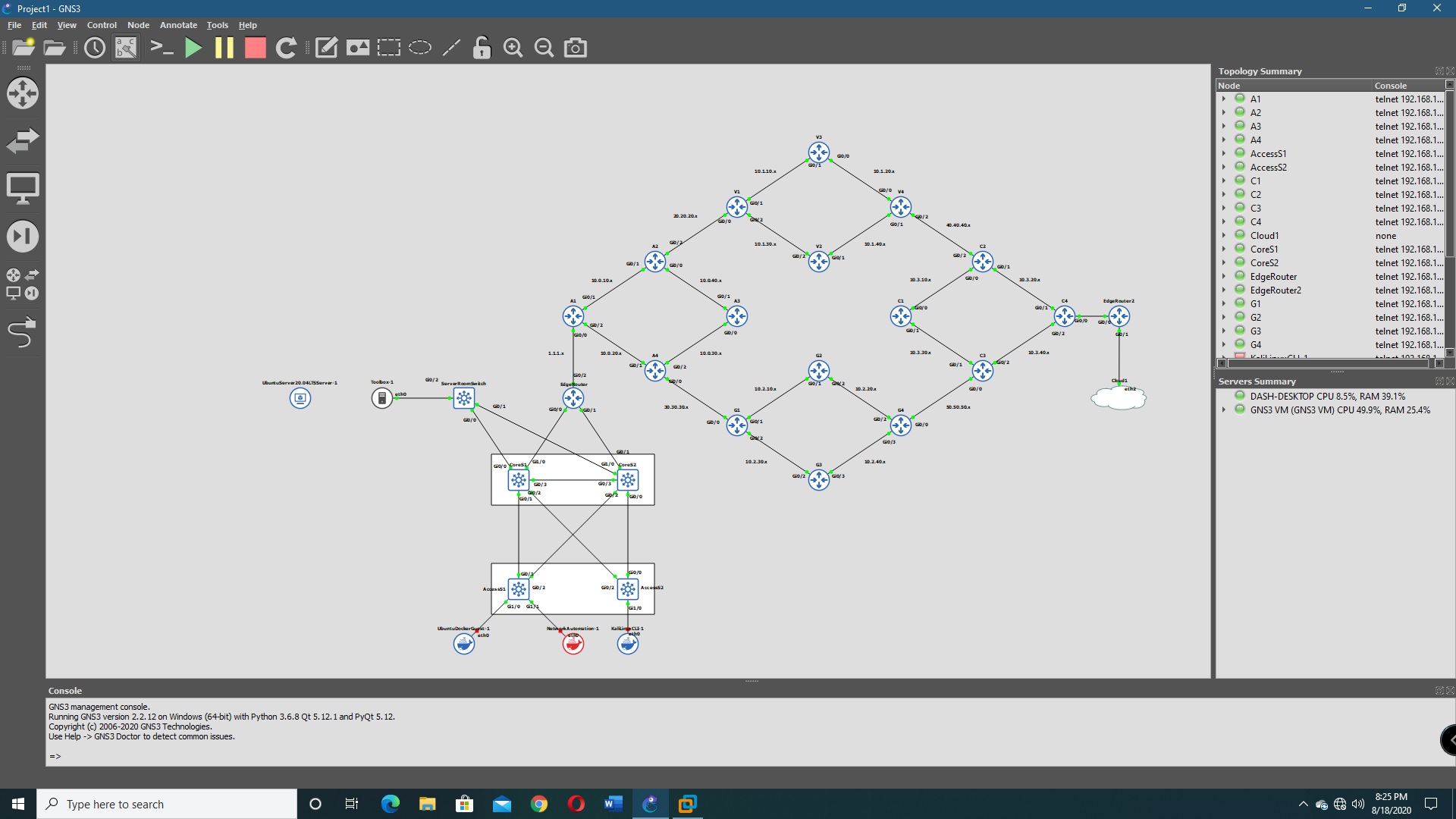1456x819 pixels.
Task: Click the take screenshot camera icon
Action: [x=576, y=48]
